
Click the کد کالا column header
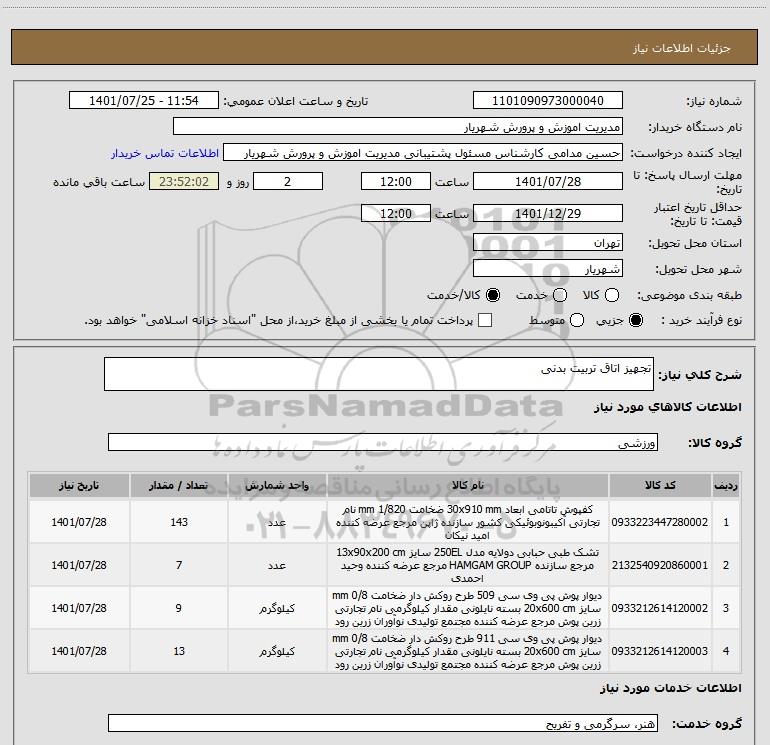click(x=660, y=486)
